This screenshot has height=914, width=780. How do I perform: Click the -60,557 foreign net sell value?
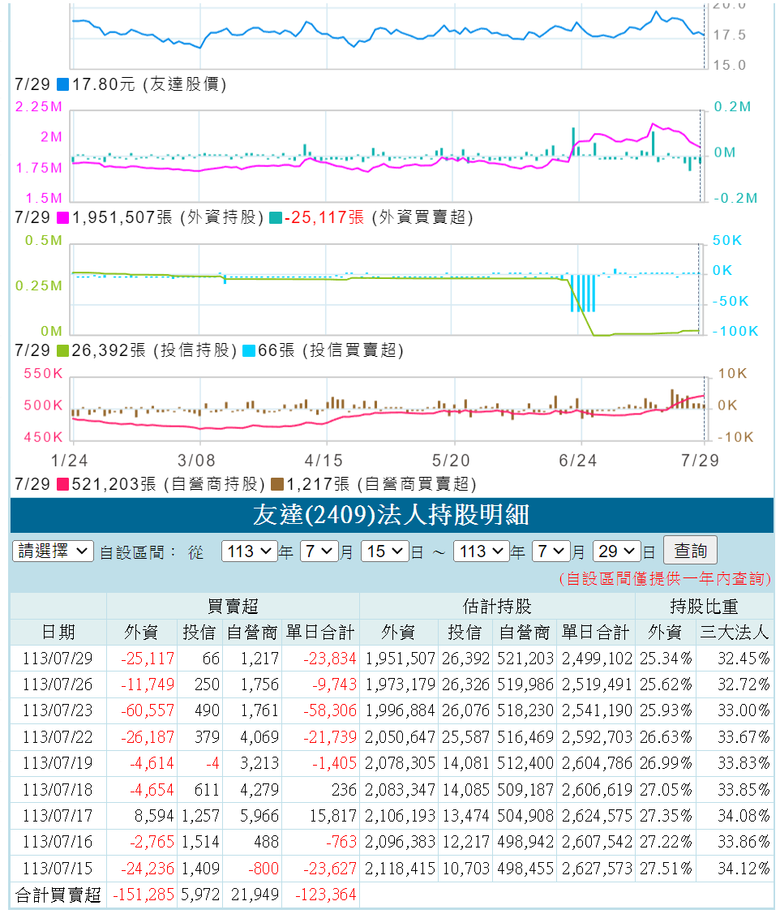[147, 711]
